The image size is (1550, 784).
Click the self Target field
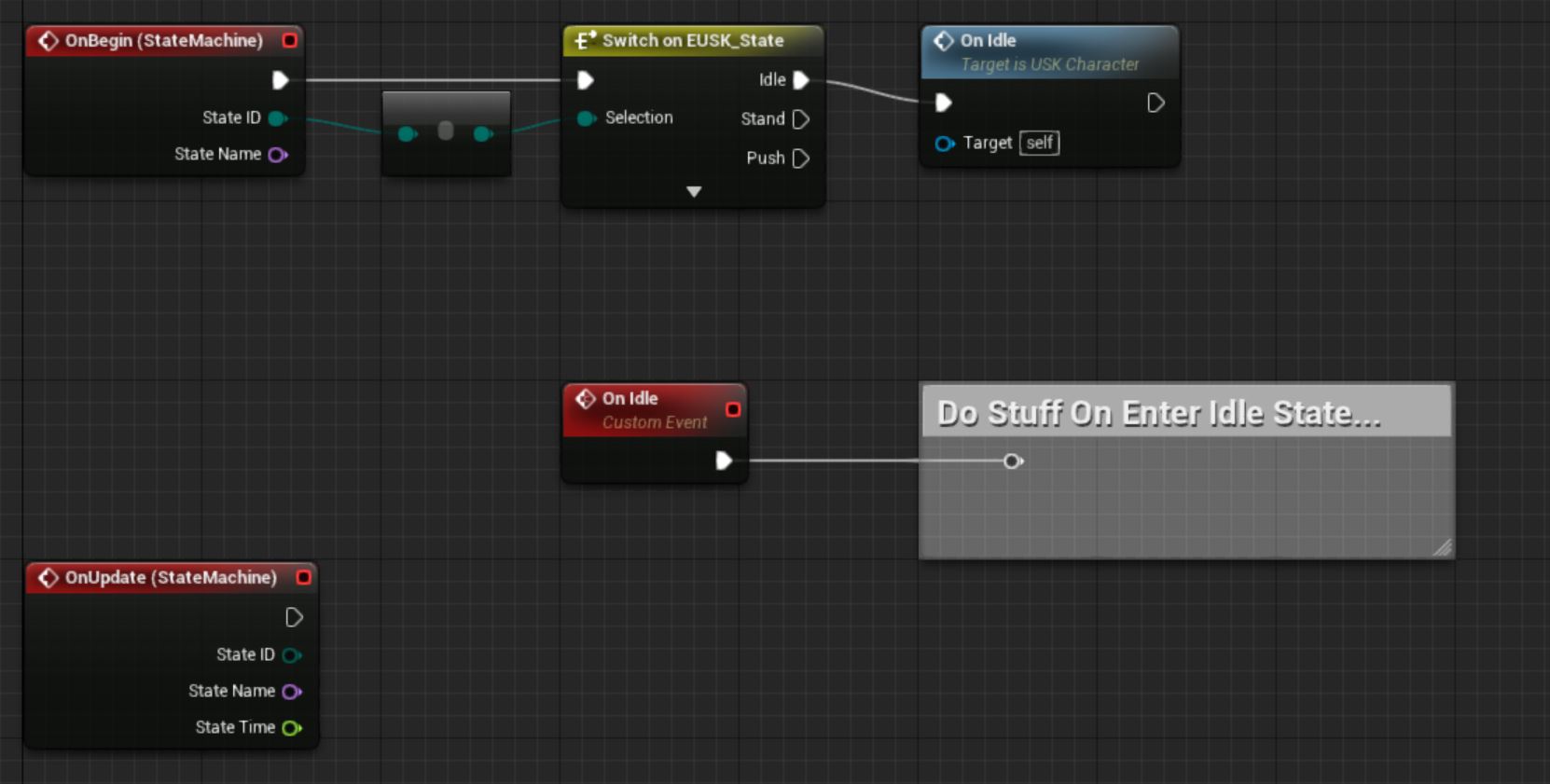(x=1039, y=143)
